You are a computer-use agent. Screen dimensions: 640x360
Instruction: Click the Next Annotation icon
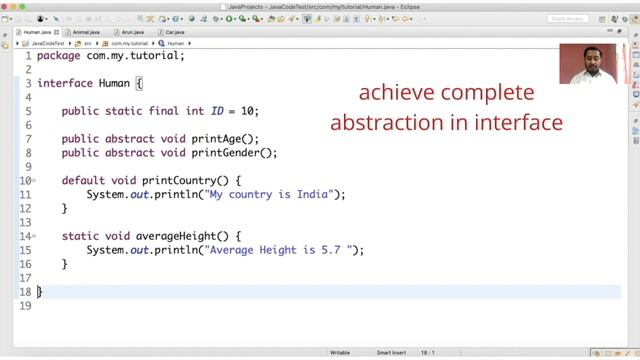pos(367,19)
